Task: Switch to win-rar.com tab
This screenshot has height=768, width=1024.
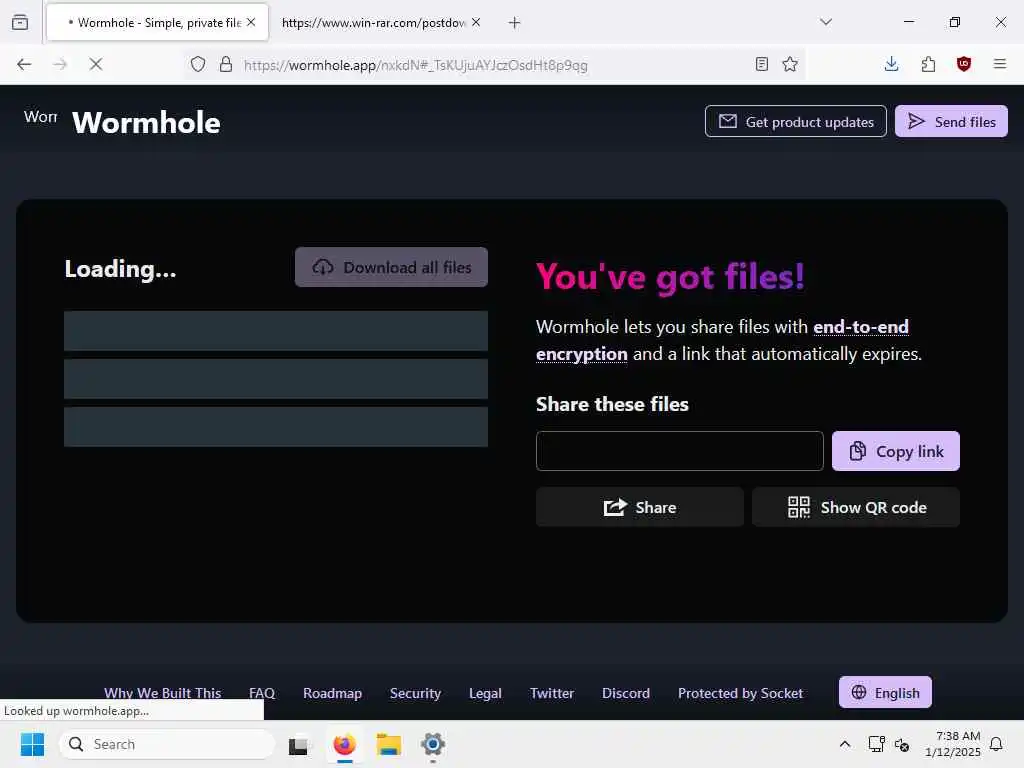Action: 374,22
